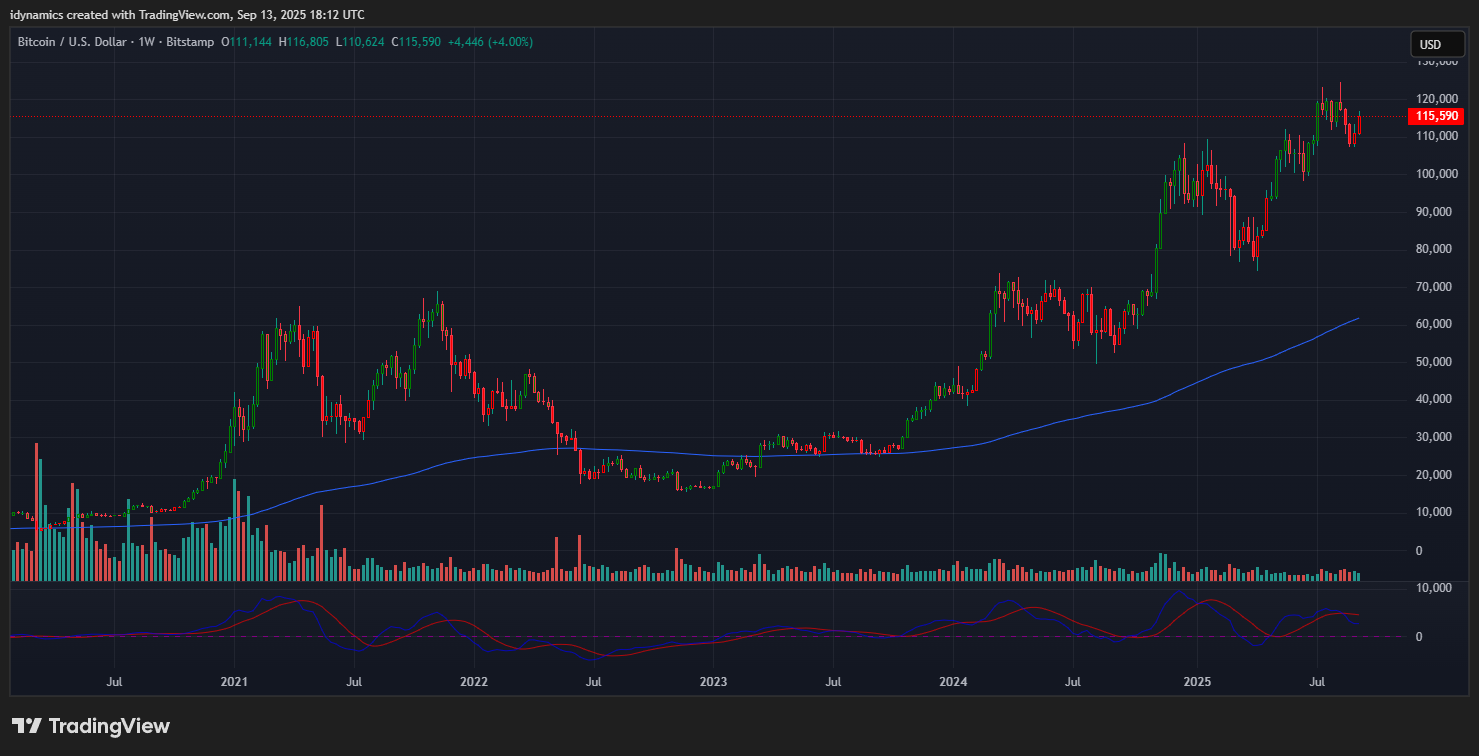Viewport: 1479px width, 756px height.
Task: Click the +4,446 (+4.00%) change value
Action: tap(490, 42)
